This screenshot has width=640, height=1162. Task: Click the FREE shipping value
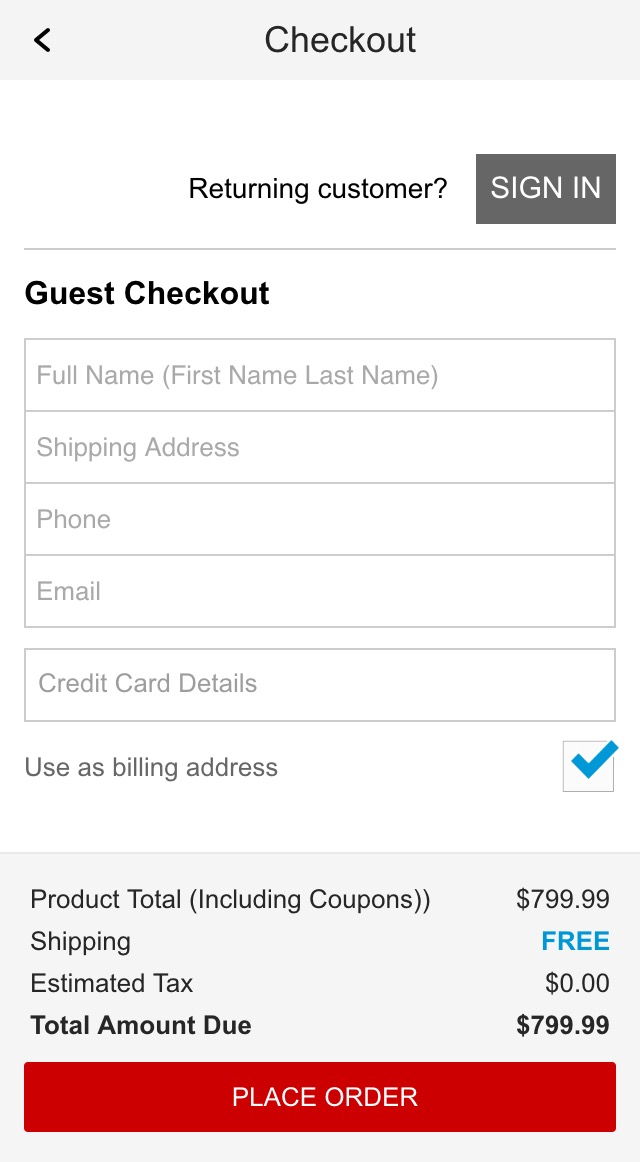[x=577, y=941]
